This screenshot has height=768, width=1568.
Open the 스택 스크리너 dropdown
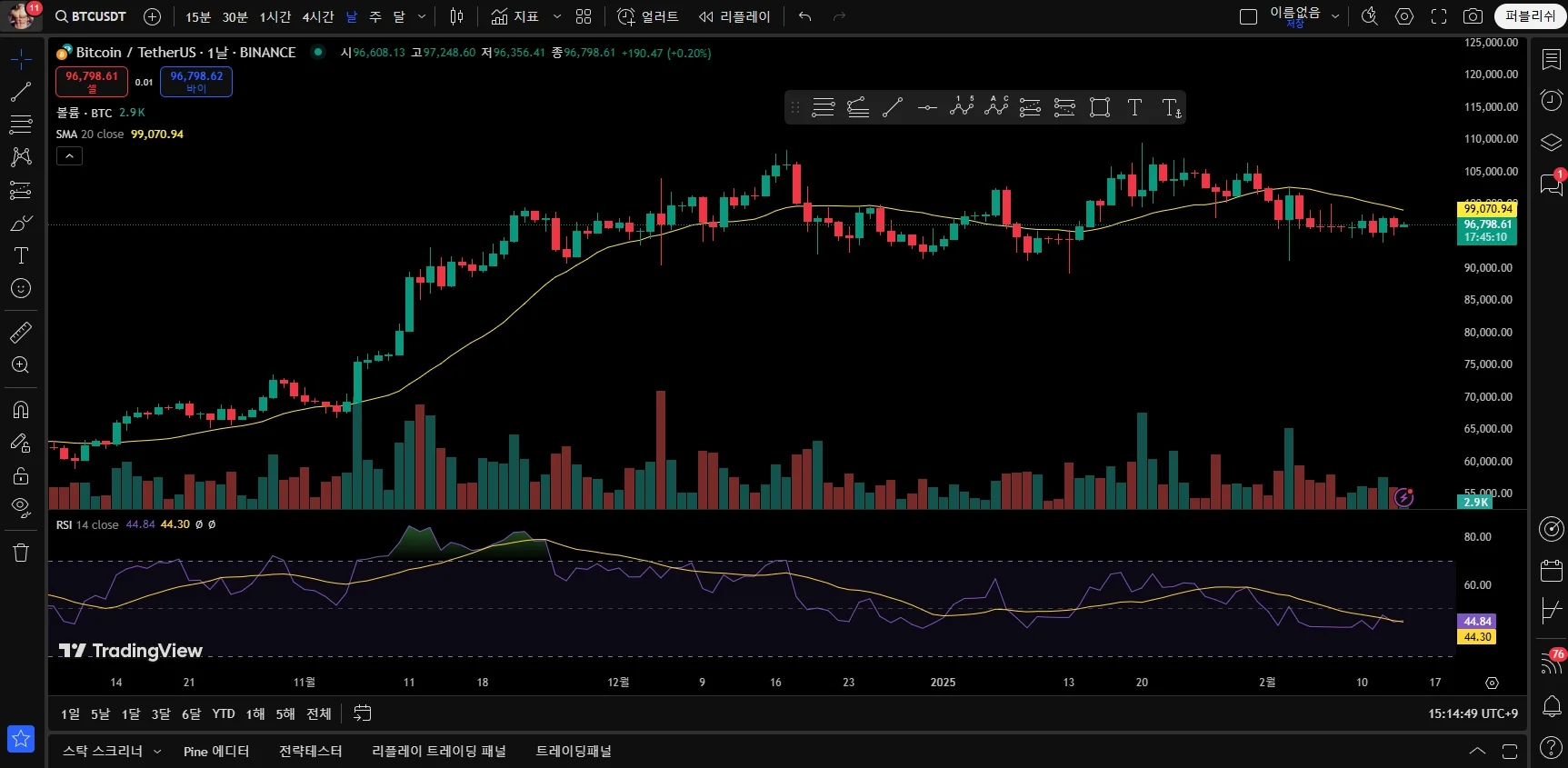(x=111, y=751)
